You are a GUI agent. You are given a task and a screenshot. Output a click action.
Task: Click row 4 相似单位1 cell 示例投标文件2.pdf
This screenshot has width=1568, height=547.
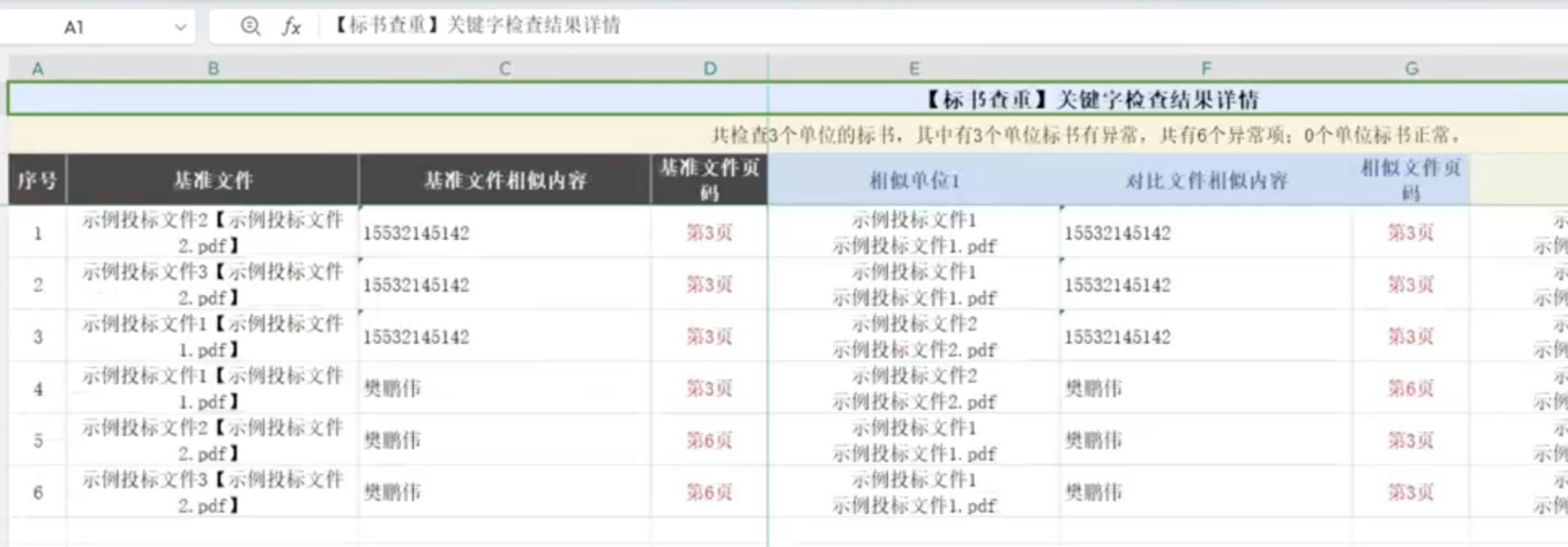click(x=914, y=388)
